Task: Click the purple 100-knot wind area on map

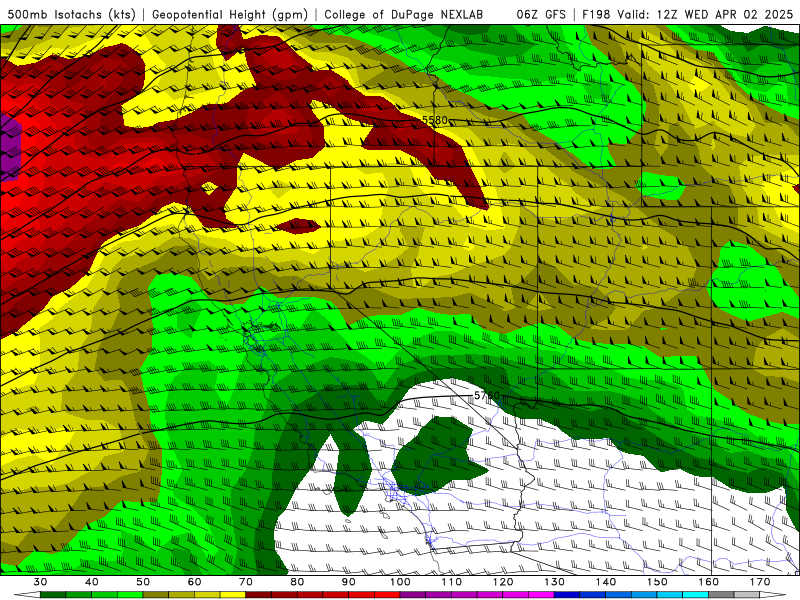Action: (9, 148)
